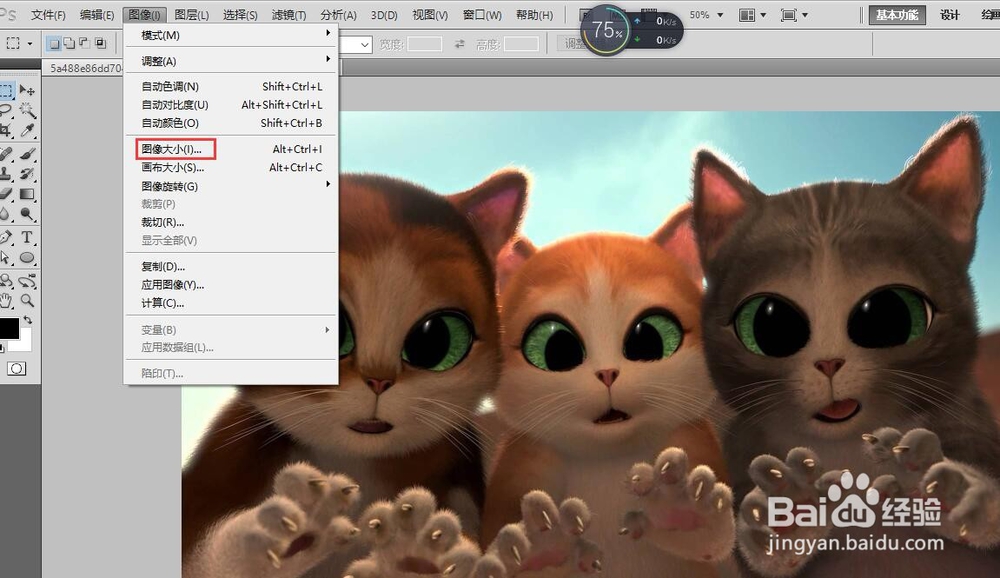Open the 图层(L) menu
The width and height of the screenshot is (1000, 578).
191,15
